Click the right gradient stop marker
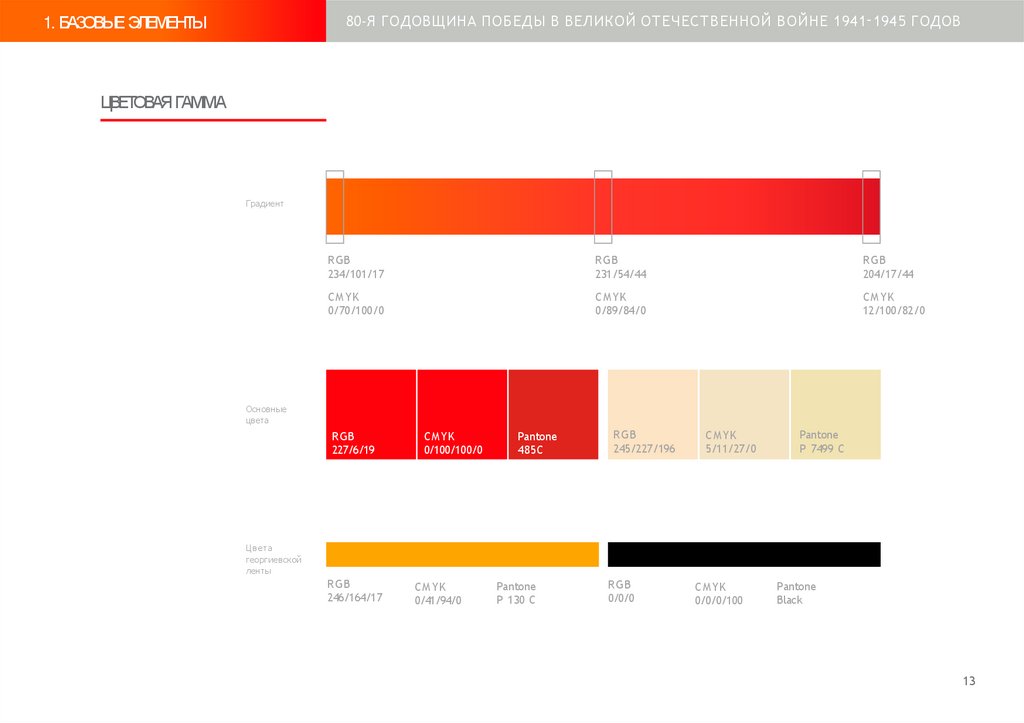The image size is (1024, 723). [871, 206]
